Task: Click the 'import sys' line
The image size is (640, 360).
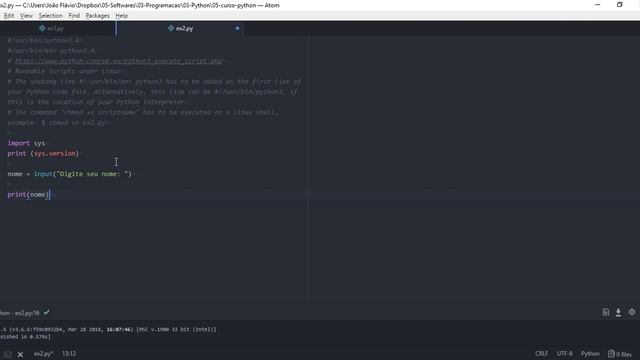Action: [x=26, y=143]
